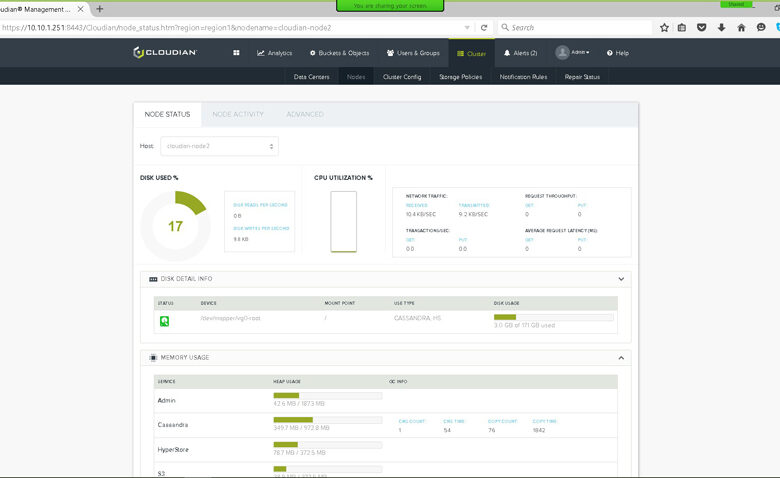Select the Nodes subtab
Image resolution: width=780 pixels, height=478 pixels.
click(356, 77)
